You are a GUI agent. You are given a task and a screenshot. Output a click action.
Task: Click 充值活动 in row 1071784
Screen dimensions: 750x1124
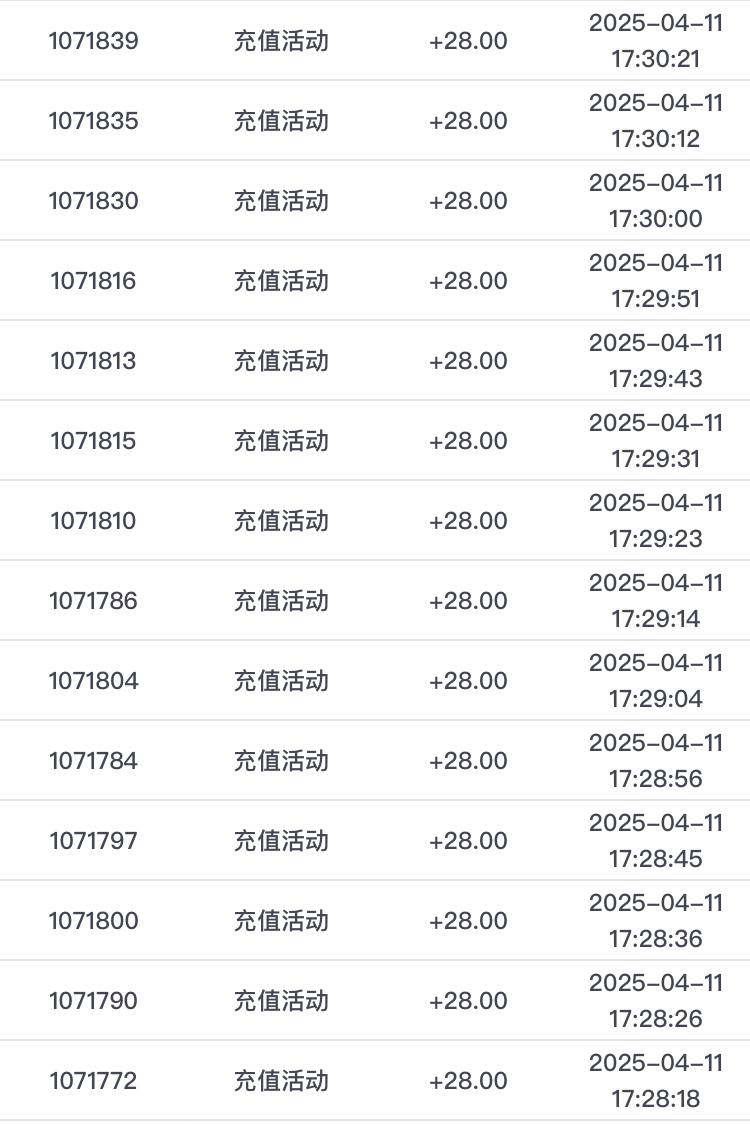point(281,761)
